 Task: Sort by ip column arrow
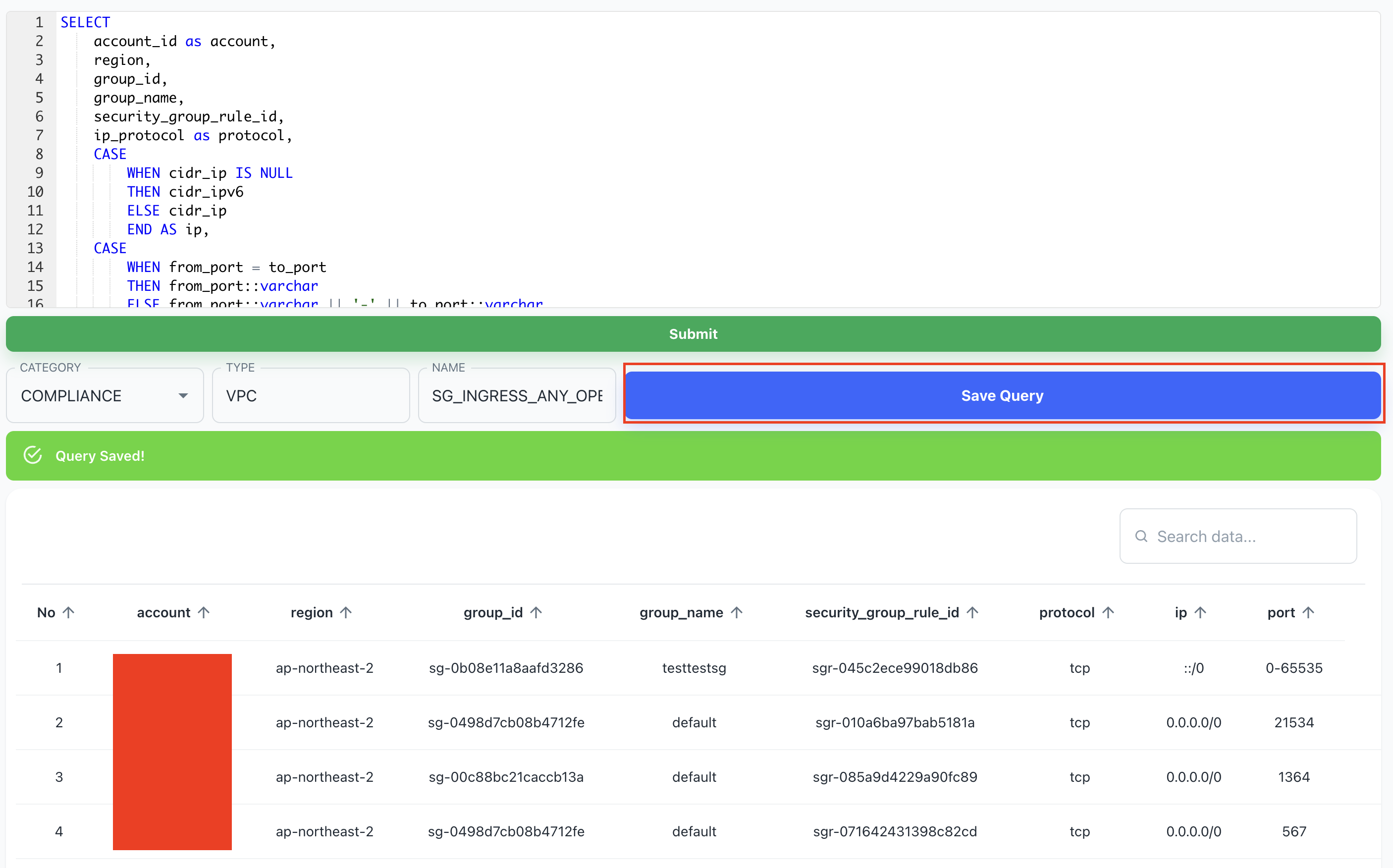[1201, 612]
